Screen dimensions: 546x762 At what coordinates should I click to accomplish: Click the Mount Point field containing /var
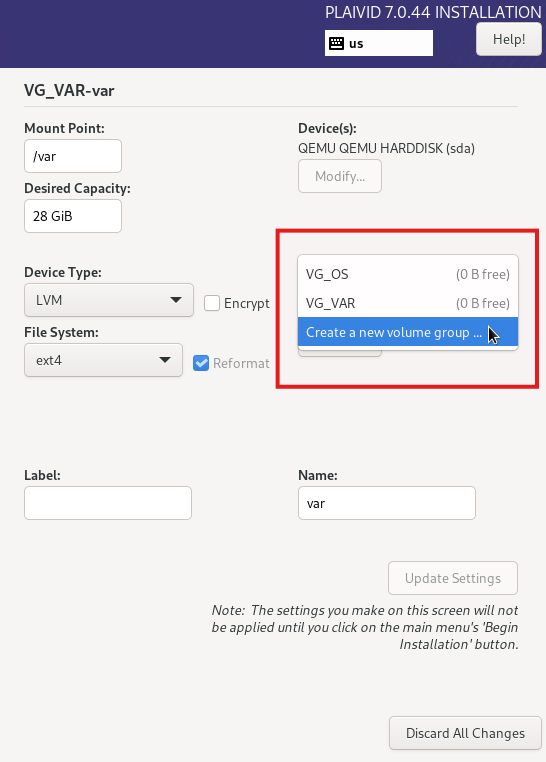point(73,156)
